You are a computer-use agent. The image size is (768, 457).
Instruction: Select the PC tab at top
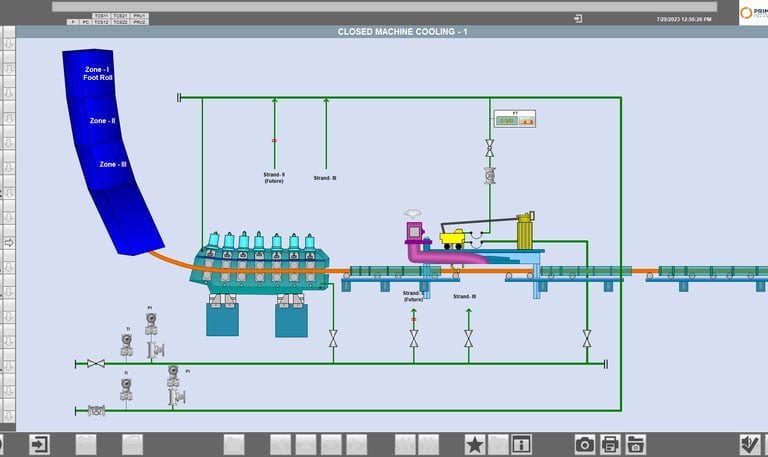pos(85,22)
